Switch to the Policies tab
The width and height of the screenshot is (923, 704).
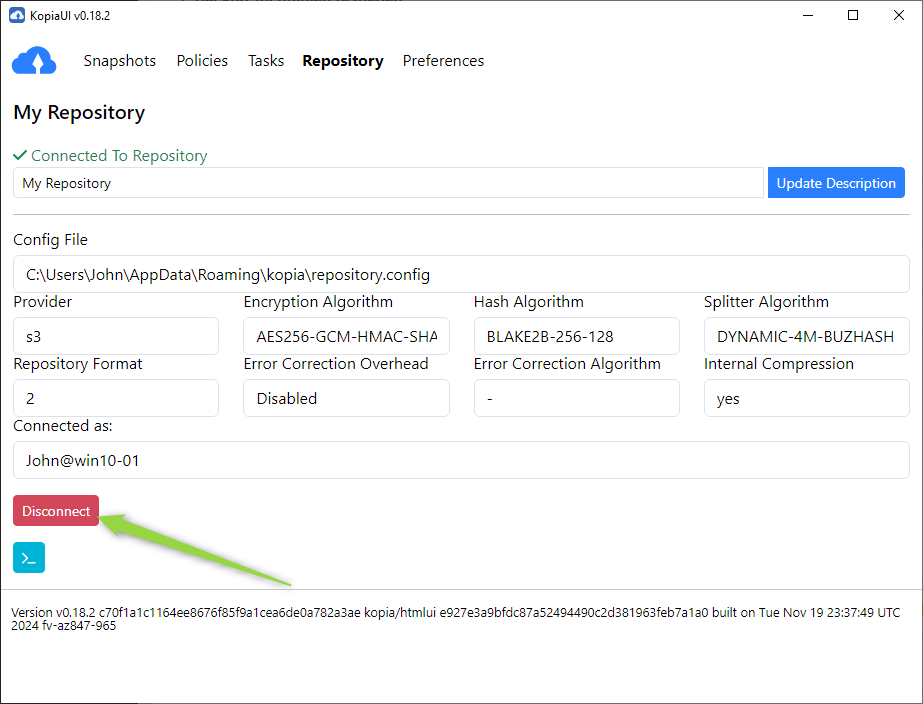click(x=202, y=61)
